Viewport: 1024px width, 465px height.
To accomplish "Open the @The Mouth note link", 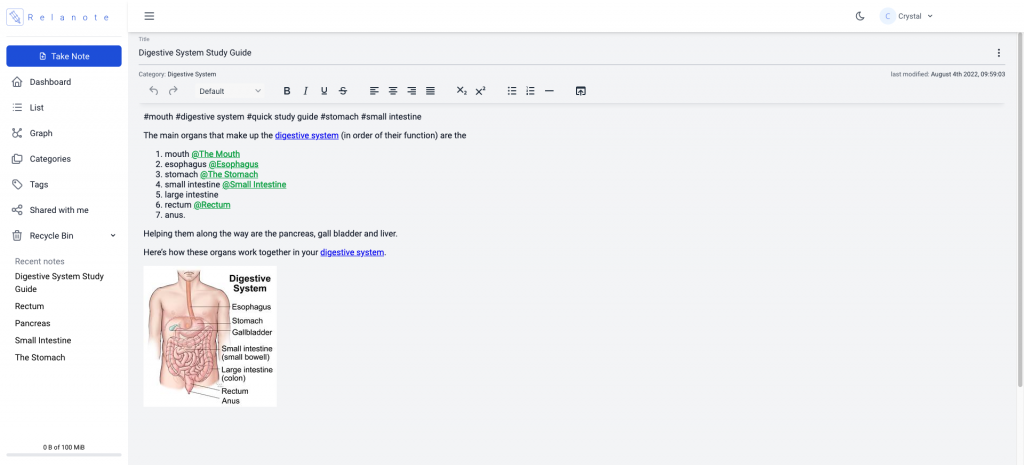I will pyautogui.click(x=216, y=154).
